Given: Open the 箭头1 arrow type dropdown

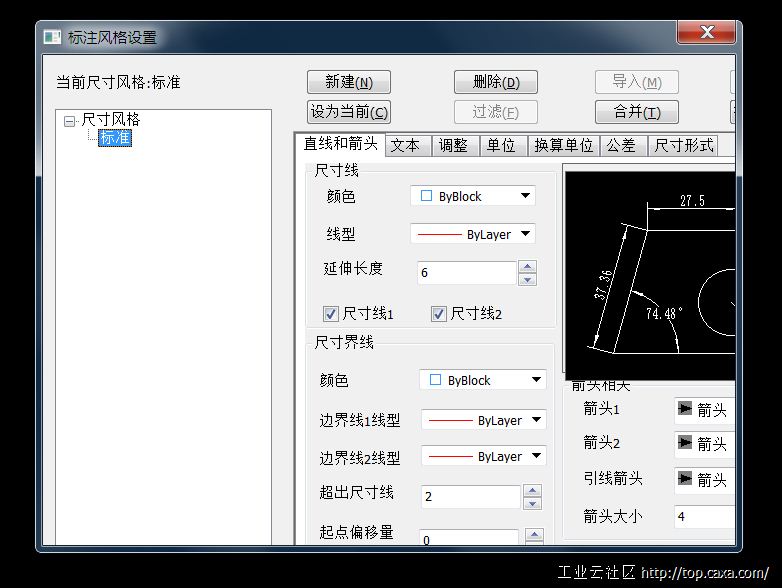Looking at the screenshot, I should [x=704, y=410].
